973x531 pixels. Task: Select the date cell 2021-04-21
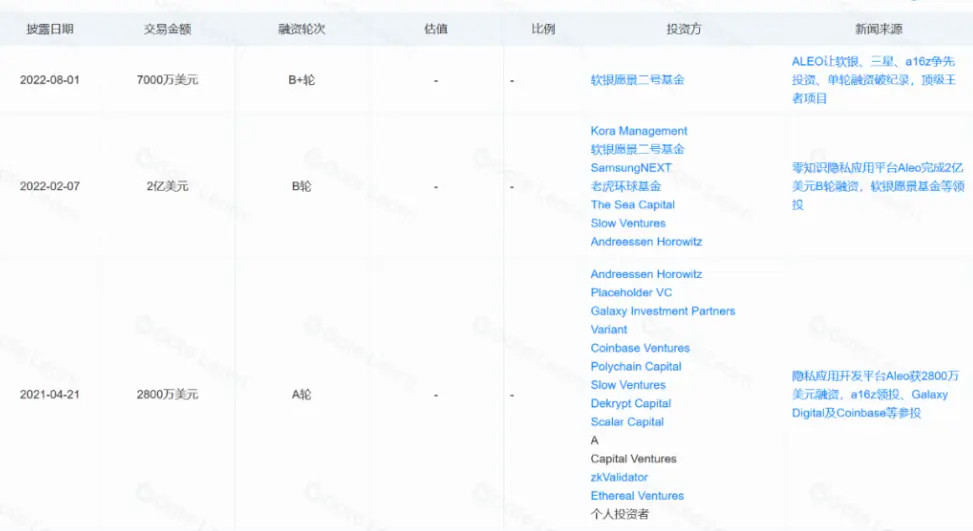tap(50, 395)
